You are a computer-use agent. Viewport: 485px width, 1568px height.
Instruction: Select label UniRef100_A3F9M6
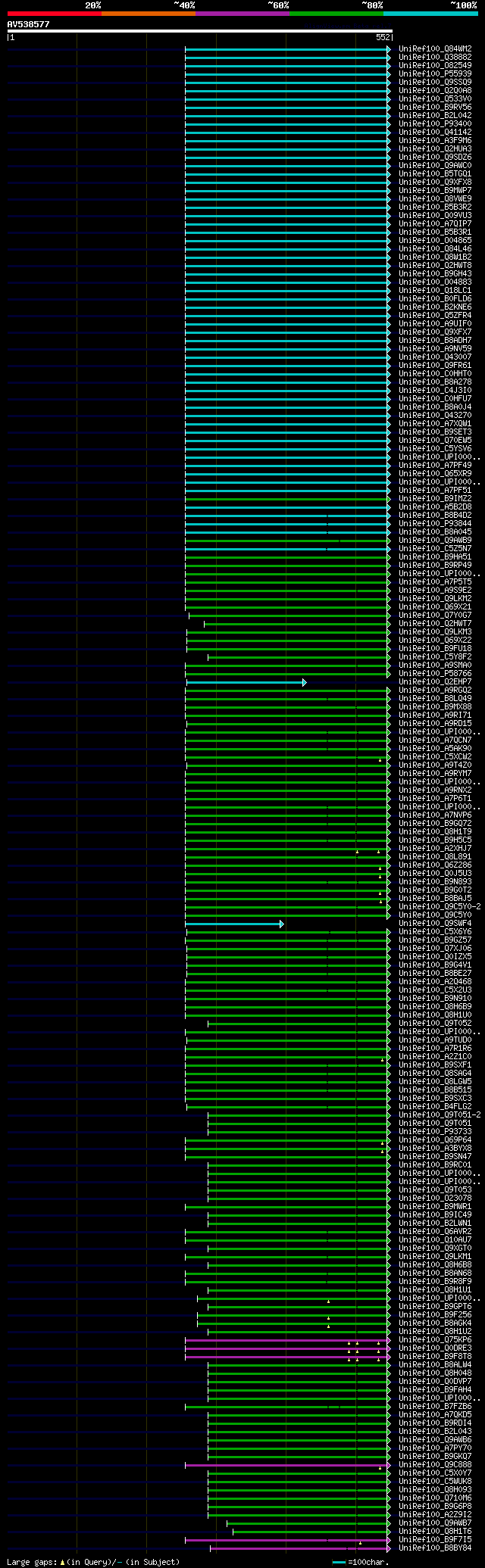click(x=435, y=141)
